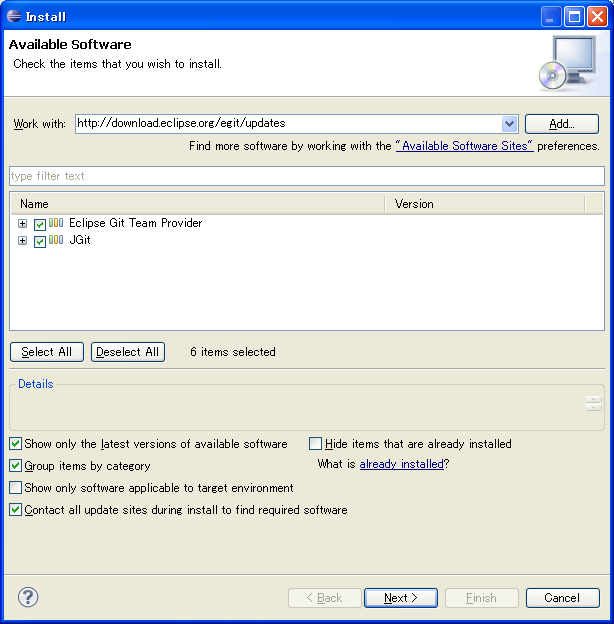
Task: Proceed with the Next button
Action: [401, 598]
